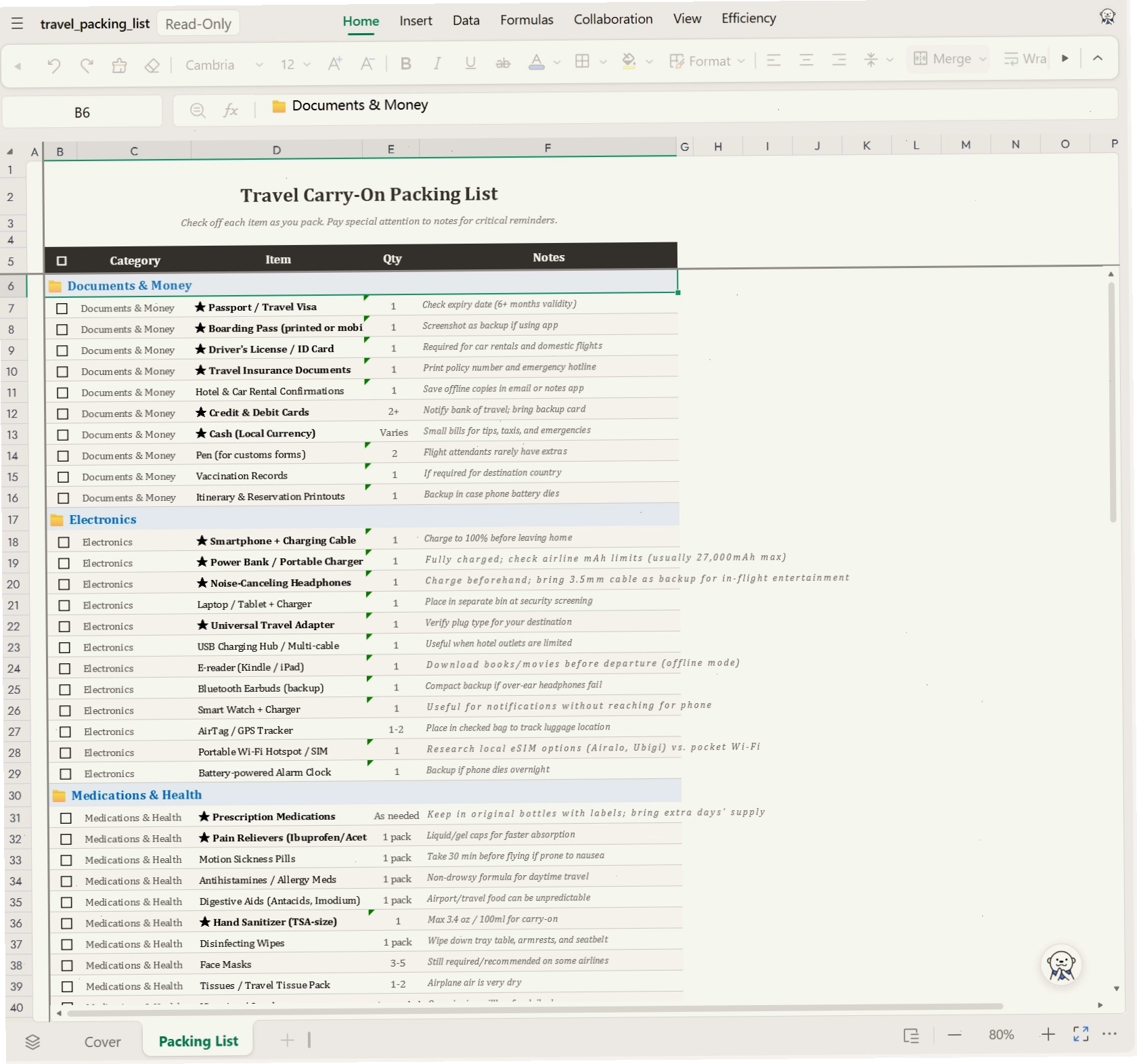The height and width of the screenshot is (1064, 1137).
Task: Tick the Face Masks checkbox
Action: coord(67,966)
